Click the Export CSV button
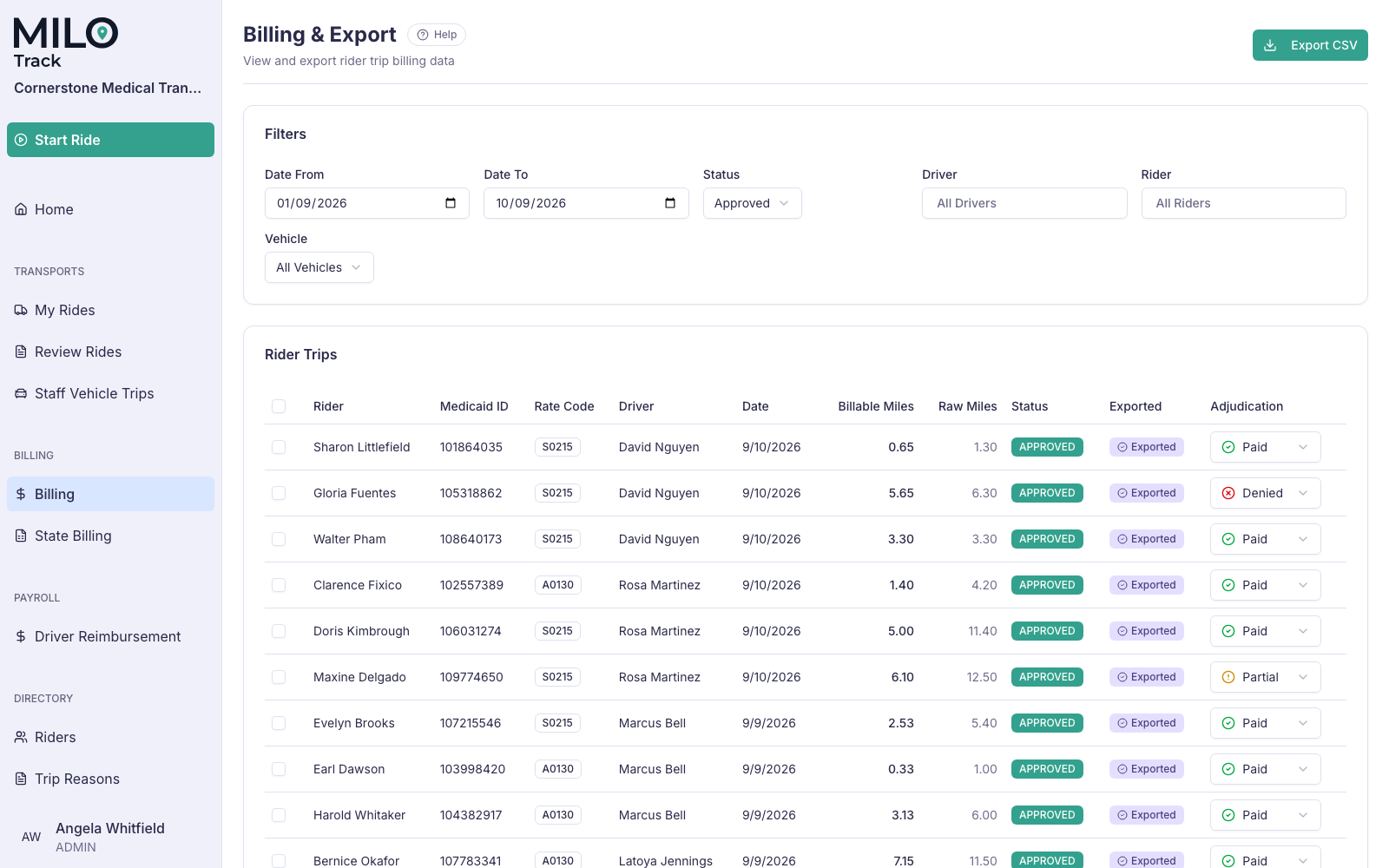This screenshot has height=868, width=1389. [1310, 45]
